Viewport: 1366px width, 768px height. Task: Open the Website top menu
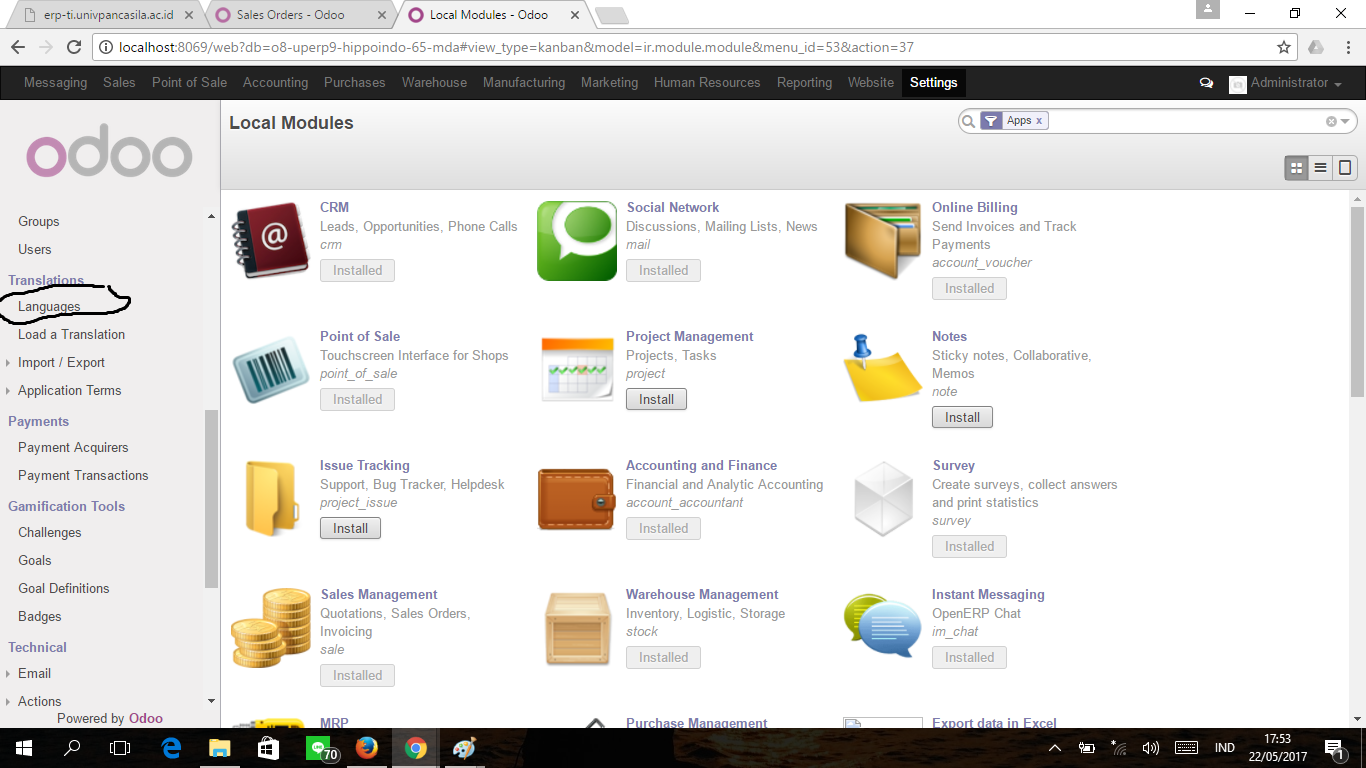[871, 83]
